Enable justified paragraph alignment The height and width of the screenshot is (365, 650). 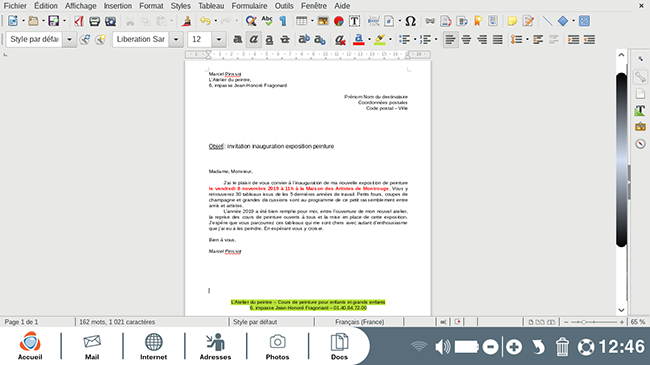[x=497, y=39]
